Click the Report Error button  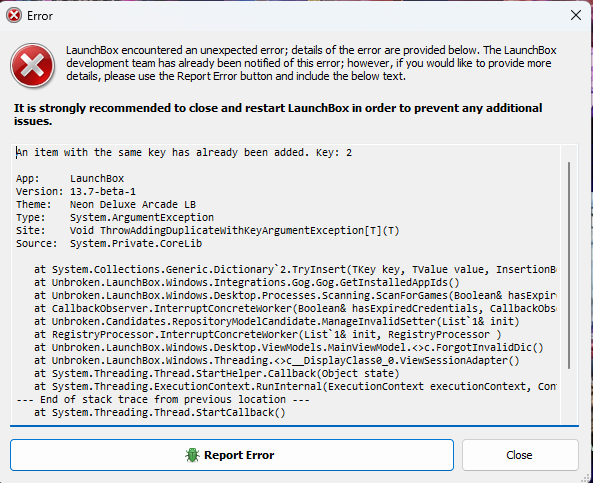(232, 455)
